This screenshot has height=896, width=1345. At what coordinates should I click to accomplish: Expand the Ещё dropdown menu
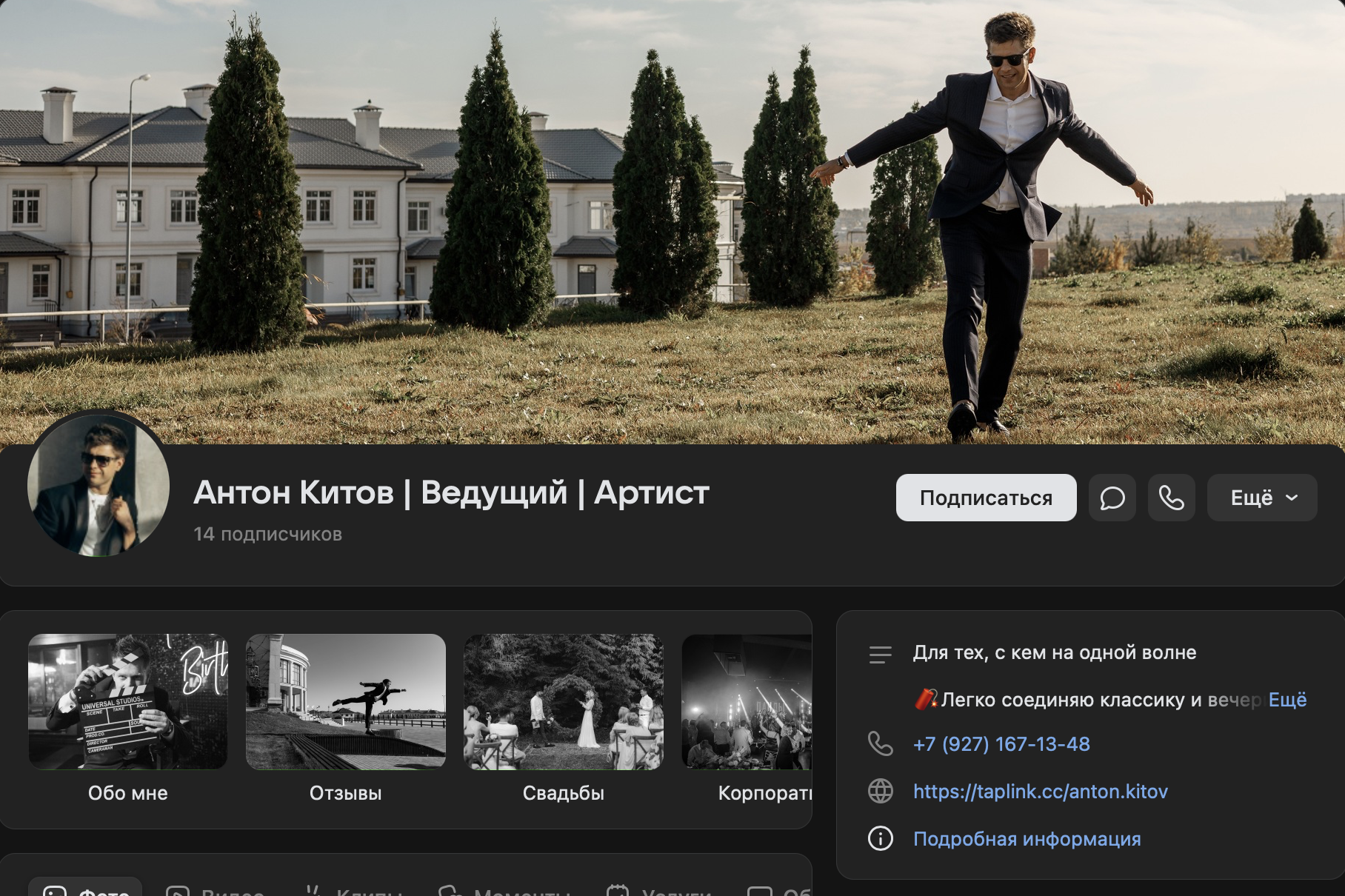coord(1261,498)
